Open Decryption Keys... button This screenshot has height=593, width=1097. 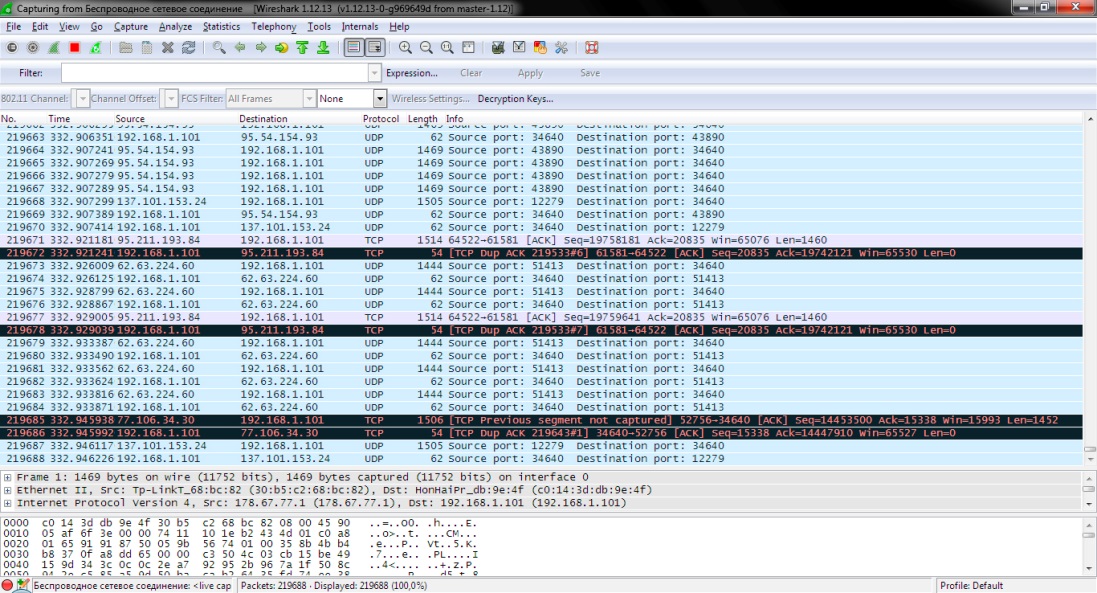515,99
